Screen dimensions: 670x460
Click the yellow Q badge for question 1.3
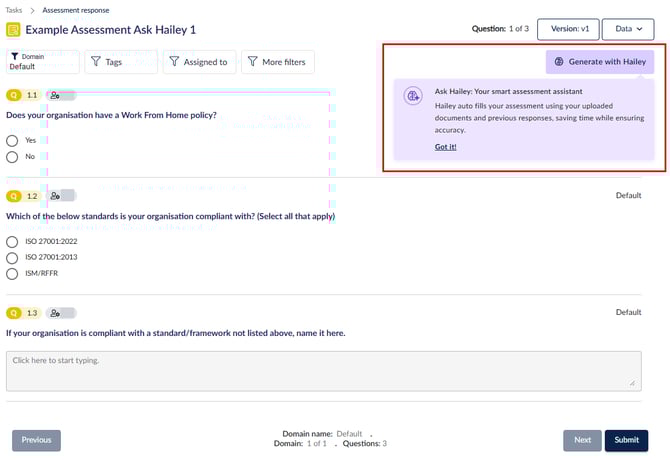tap(14, 313)
